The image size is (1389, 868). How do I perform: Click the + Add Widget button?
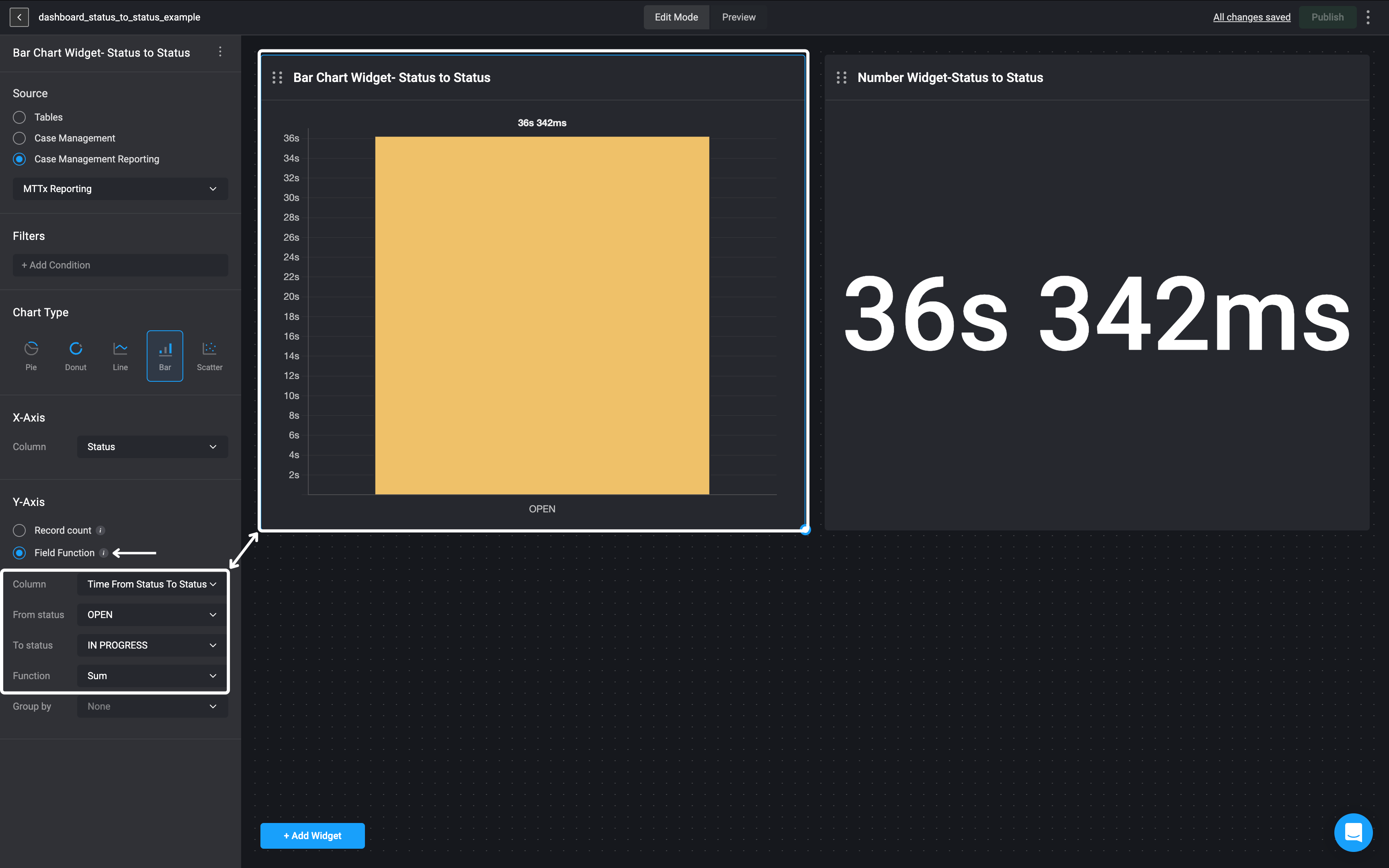click(x=312, y=836)
